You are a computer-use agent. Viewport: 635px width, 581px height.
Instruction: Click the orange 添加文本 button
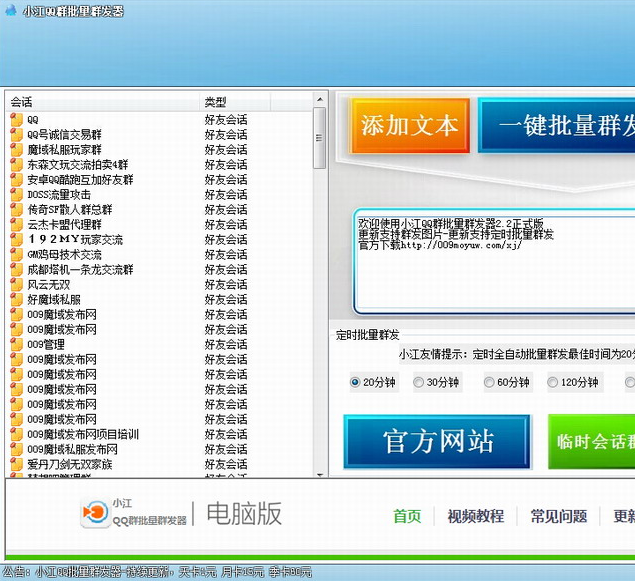pos(409,126)
